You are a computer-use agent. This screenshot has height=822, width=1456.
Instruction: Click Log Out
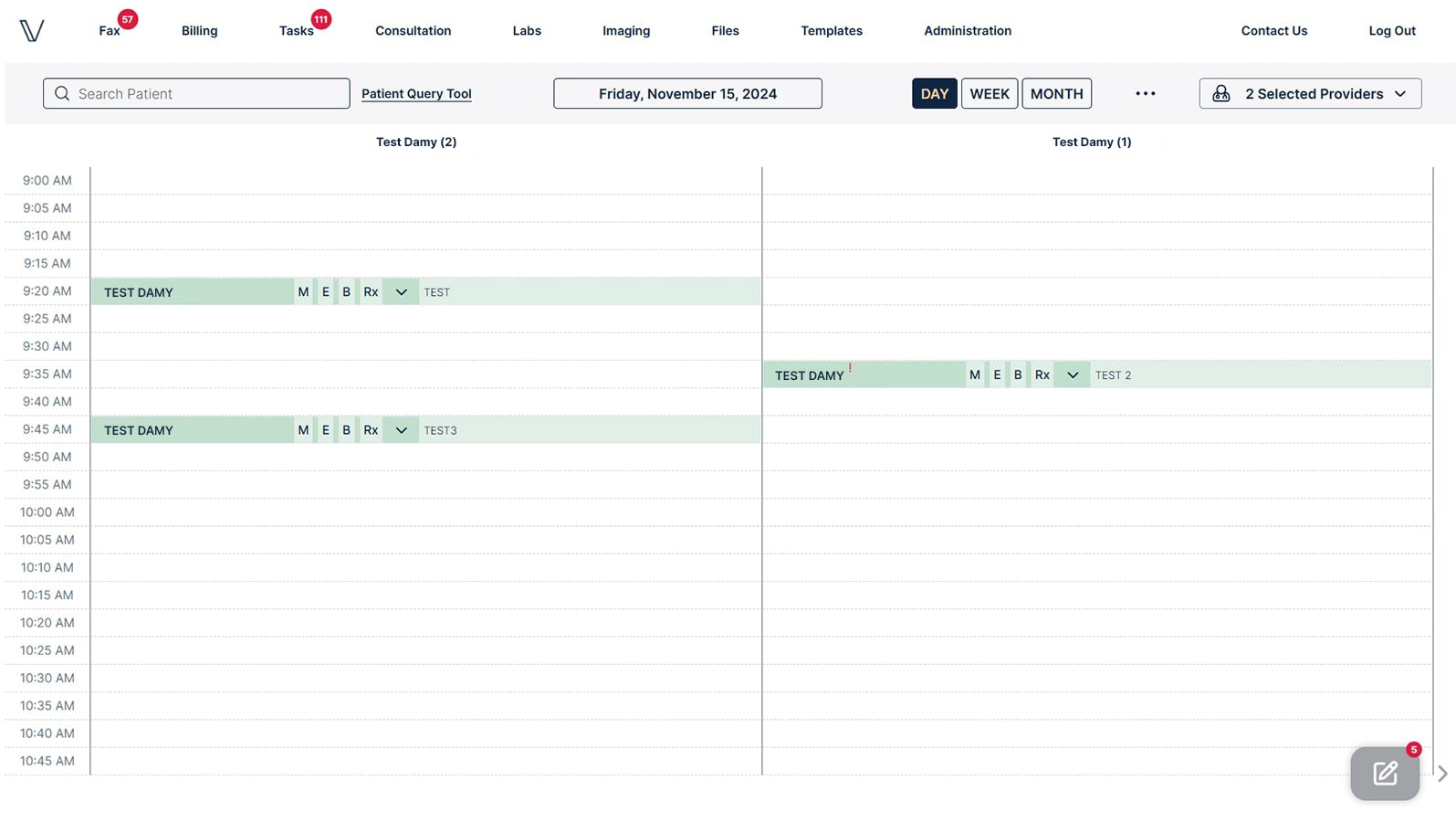1392,30
